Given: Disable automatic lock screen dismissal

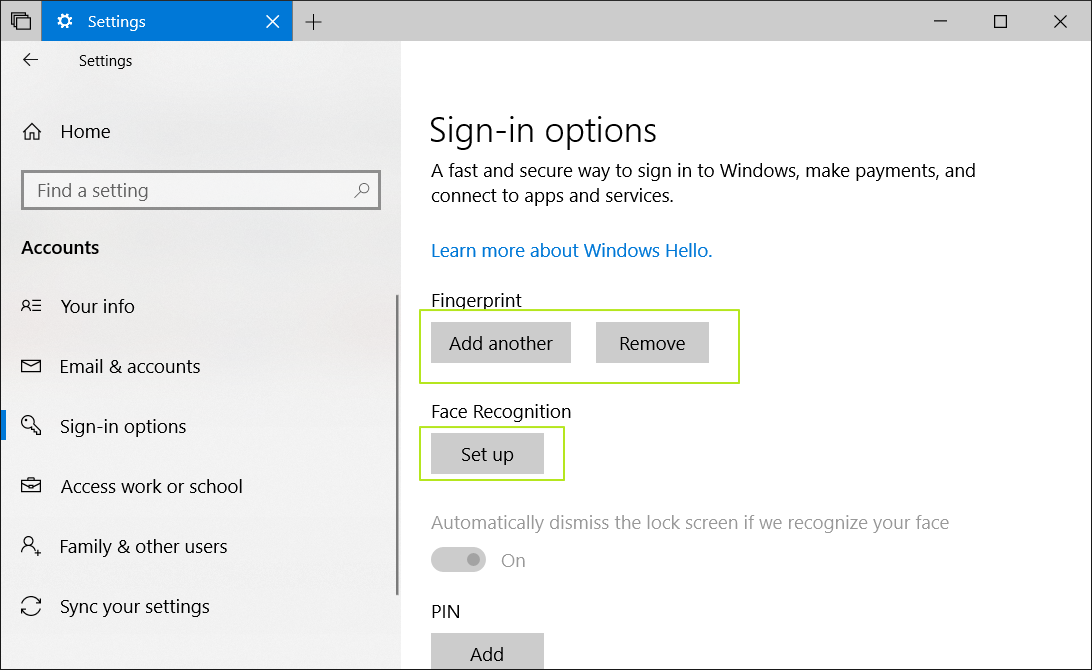Looking at the screenshot, I should click(x=458, y=559).
